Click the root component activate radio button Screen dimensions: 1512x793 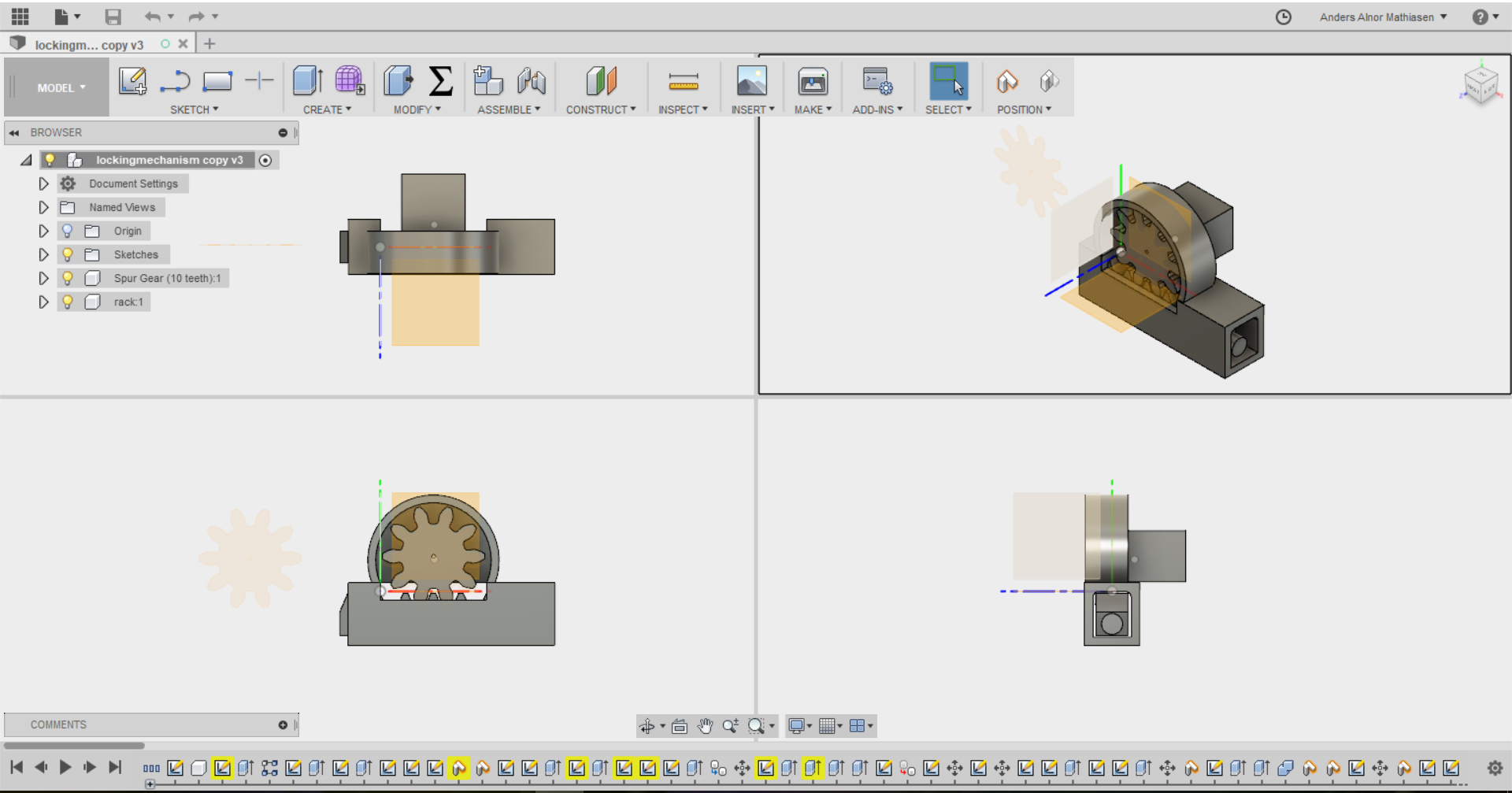tap(265, 161)
